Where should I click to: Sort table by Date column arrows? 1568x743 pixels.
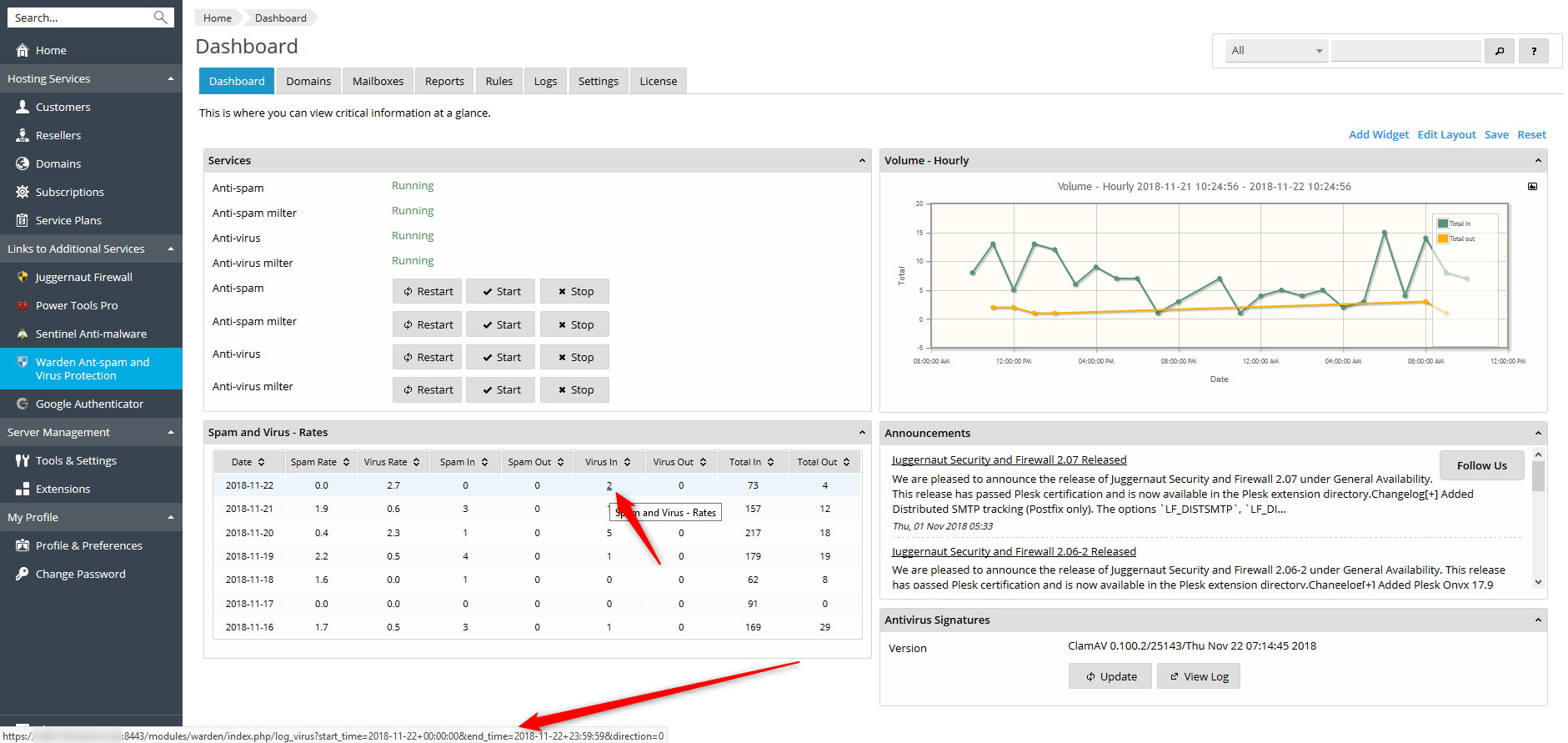coord(261,462)
